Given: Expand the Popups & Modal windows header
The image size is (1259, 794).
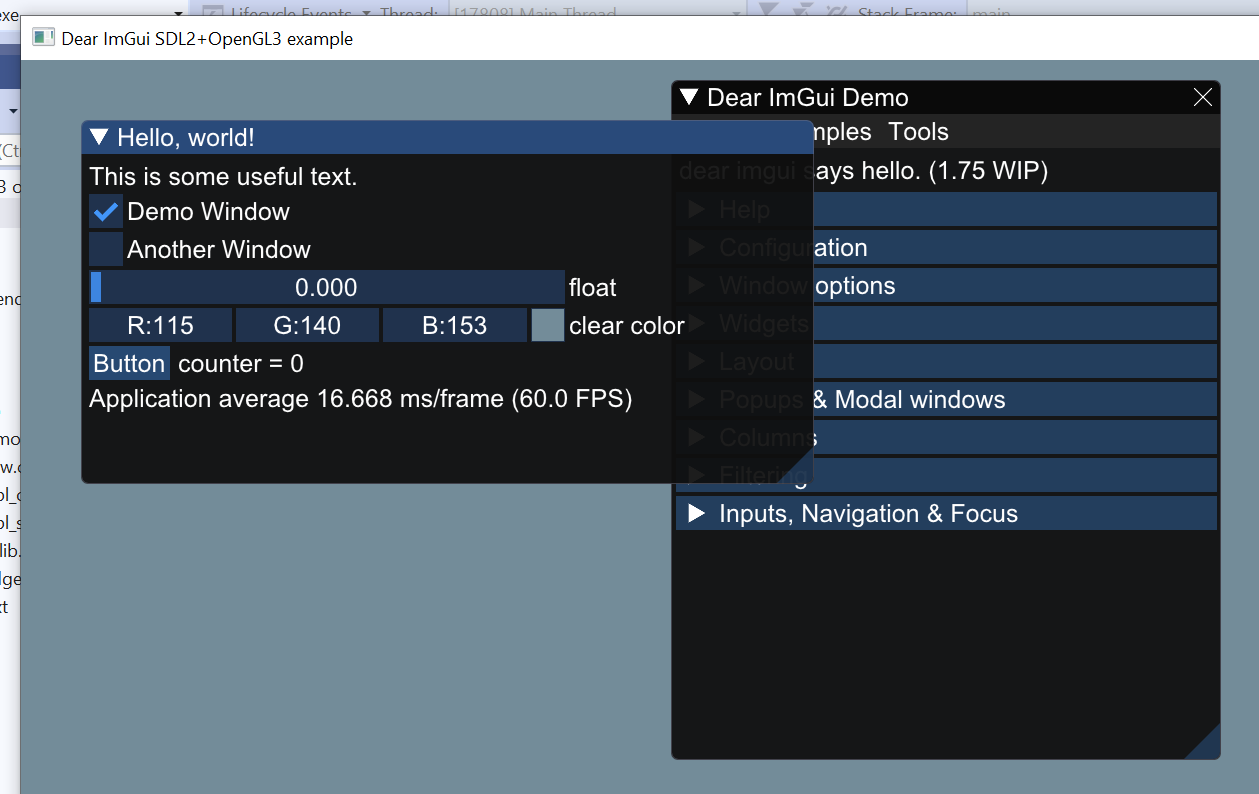Looking at the screenshot, I should (946, 400).
